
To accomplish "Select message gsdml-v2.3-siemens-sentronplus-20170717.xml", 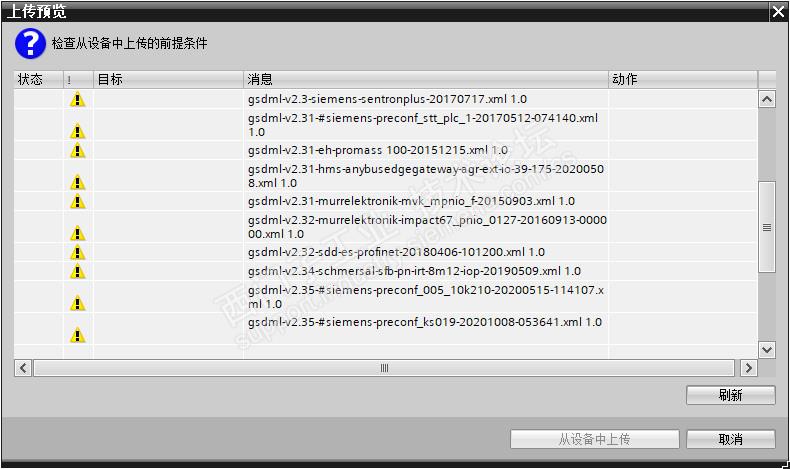I will click(x=387, y=99).
